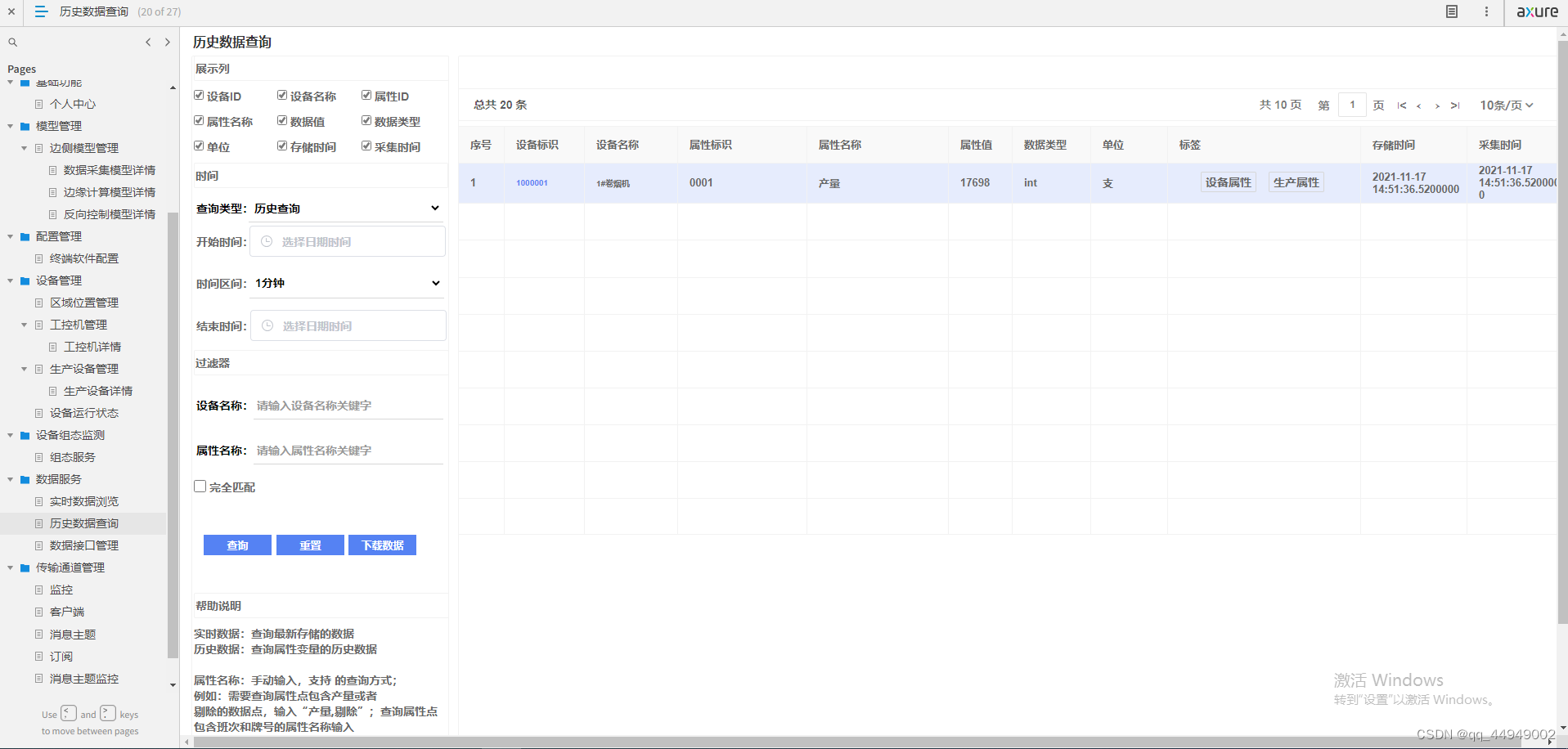The width and height of the screenshot is (1568, 749).
Task: Click the page search magnifier icon
Action: coord(12,43)
